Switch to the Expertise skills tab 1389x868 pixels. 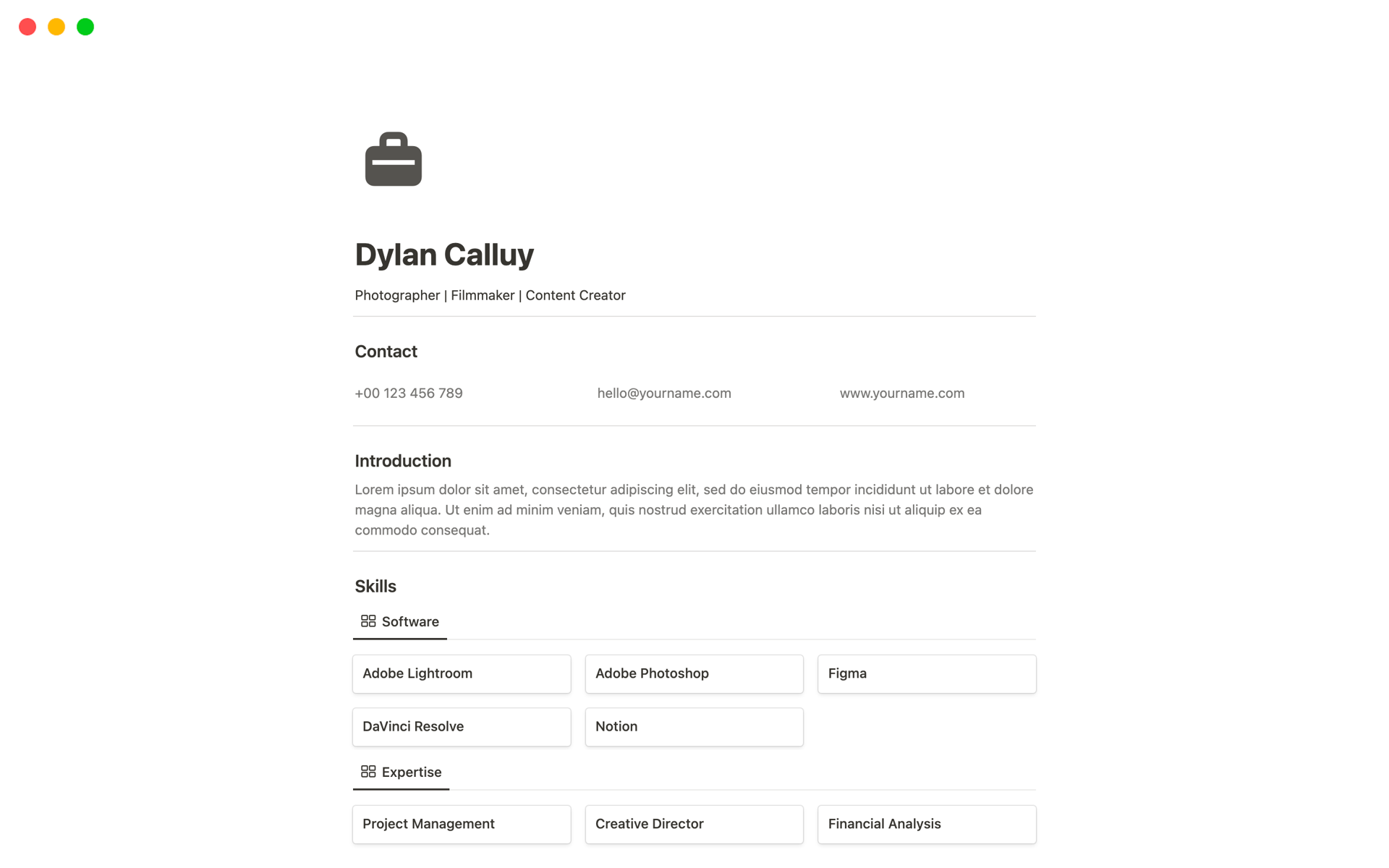point(410,772)
